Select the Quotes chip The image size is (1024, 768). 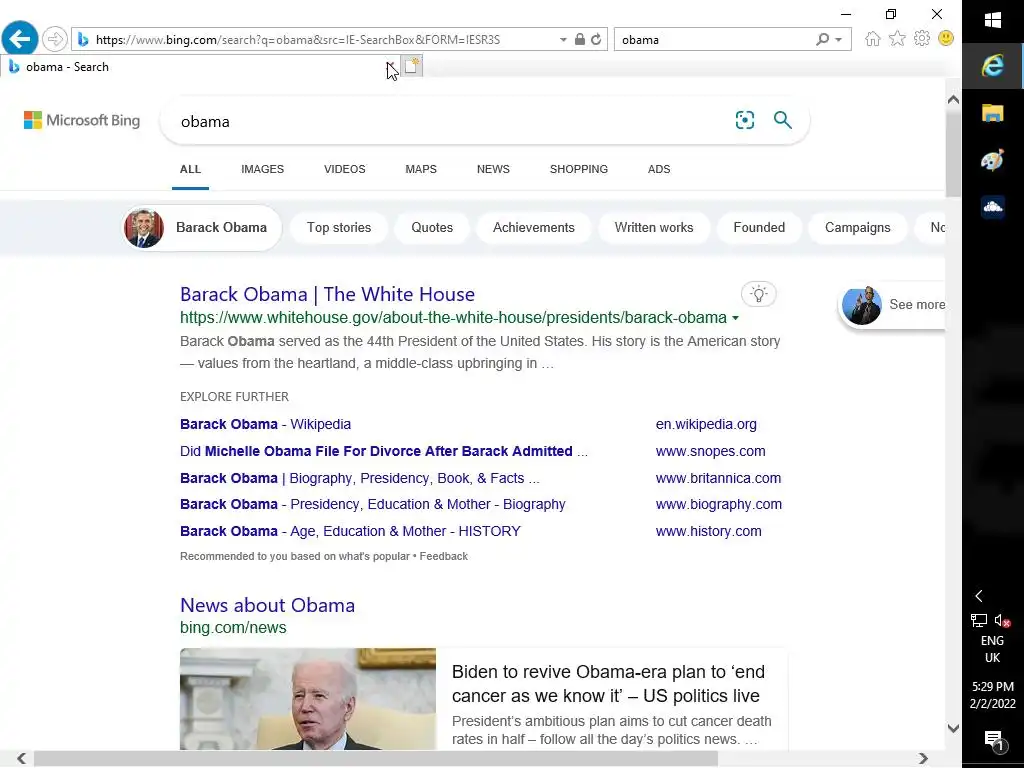click(x=432, y=228)
